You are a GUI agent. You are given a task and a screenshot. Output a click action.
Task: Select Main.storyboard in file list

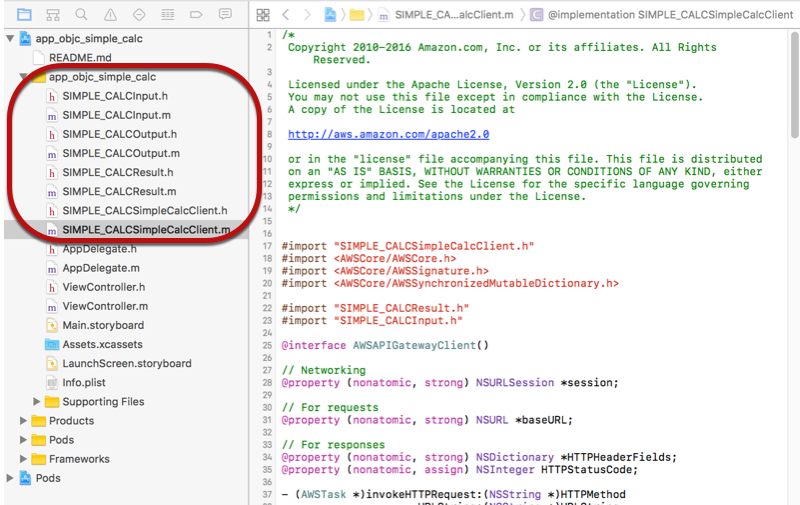point(102,325)
